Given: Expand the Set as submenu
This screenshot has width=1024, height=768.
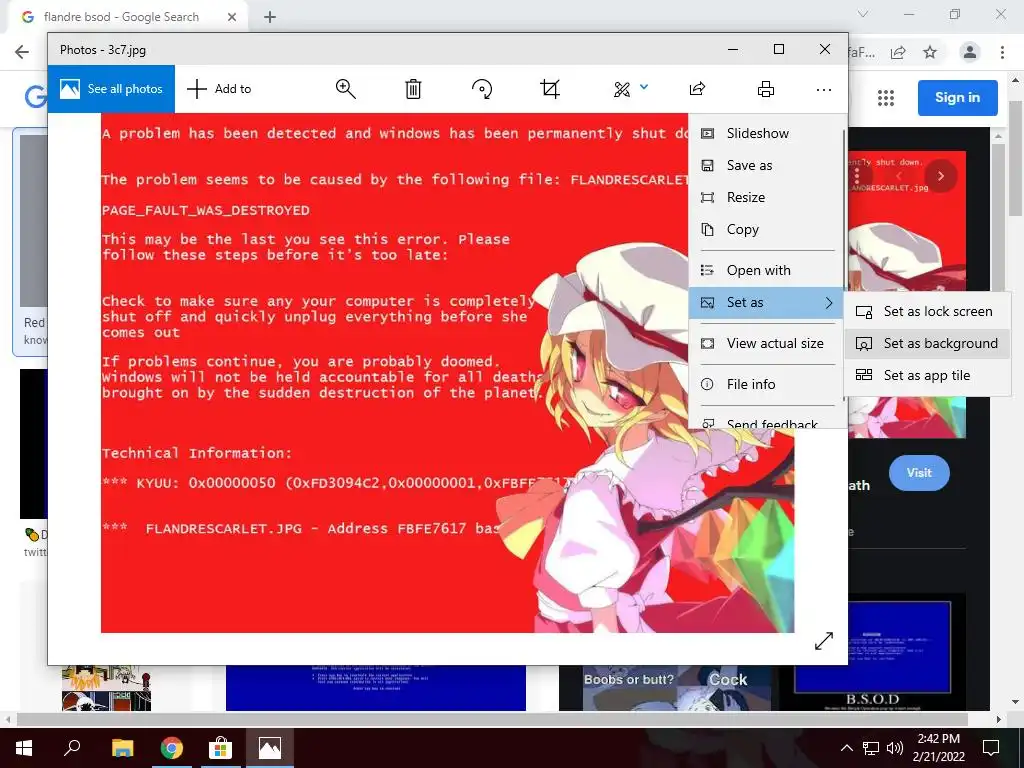Looking at the screenshot, I should tap(765, 302).
